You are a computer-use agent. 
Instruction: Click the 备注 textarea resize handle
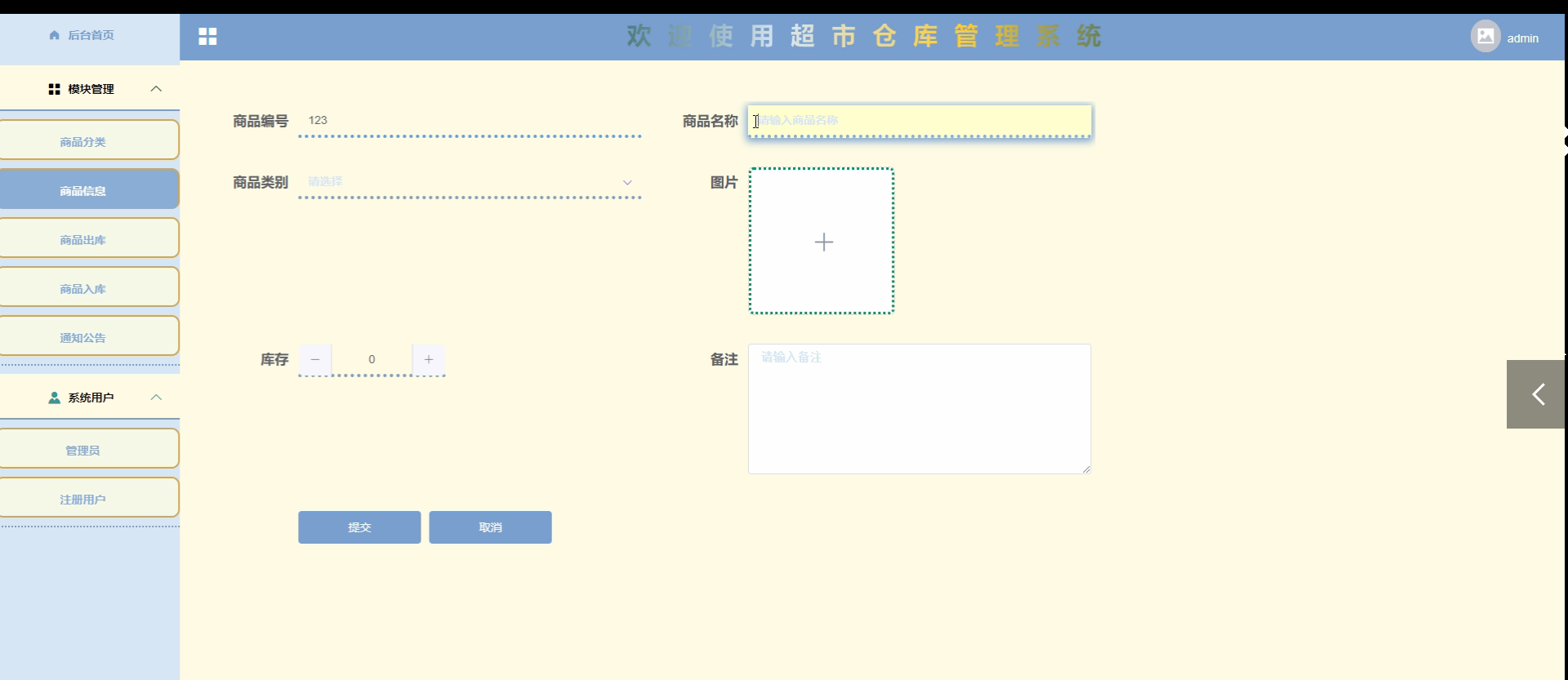1086,469
